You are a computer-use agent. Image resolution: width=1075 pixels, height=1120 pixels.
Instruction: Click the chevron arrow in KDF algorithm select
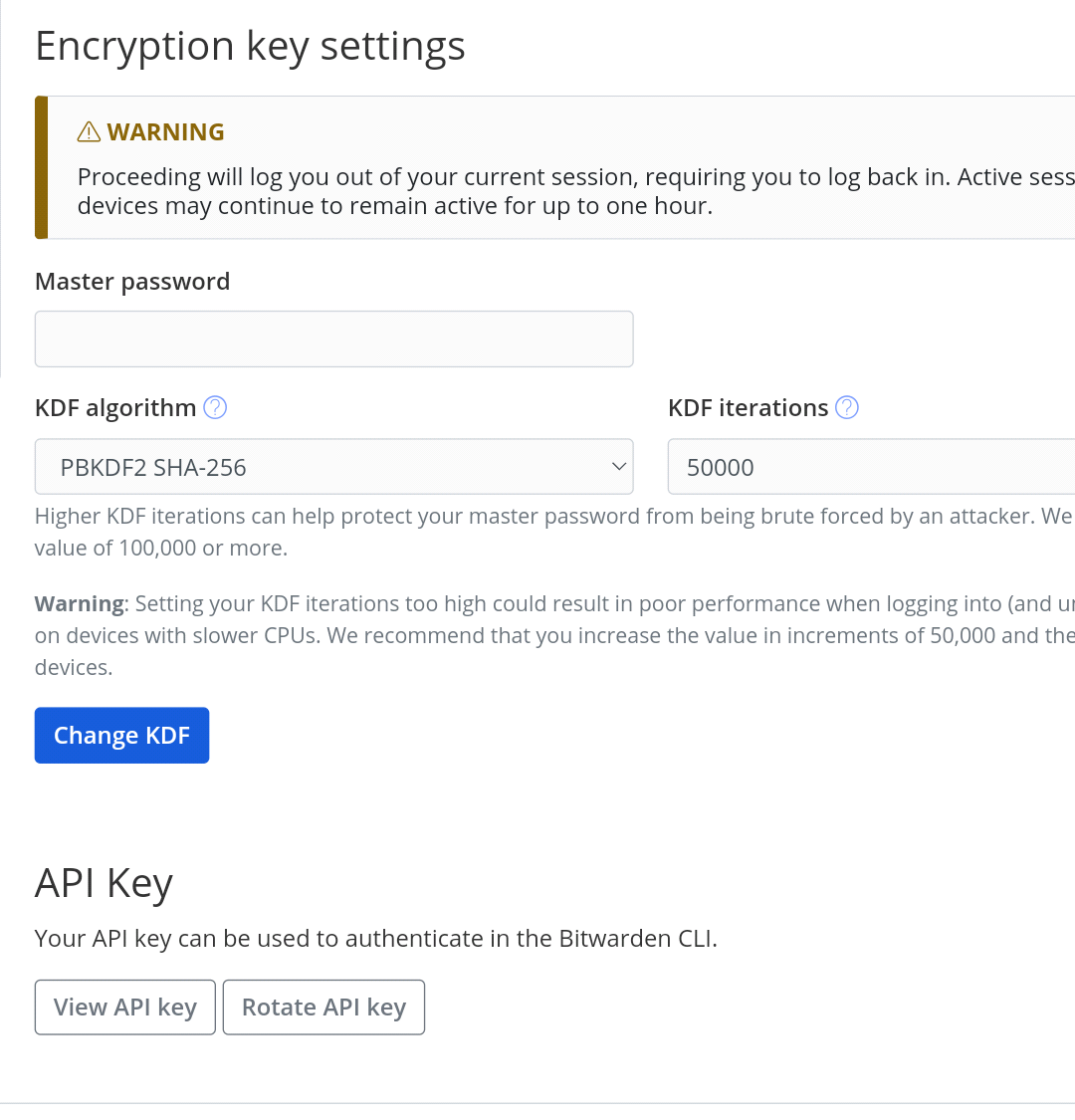click(619, 467)
